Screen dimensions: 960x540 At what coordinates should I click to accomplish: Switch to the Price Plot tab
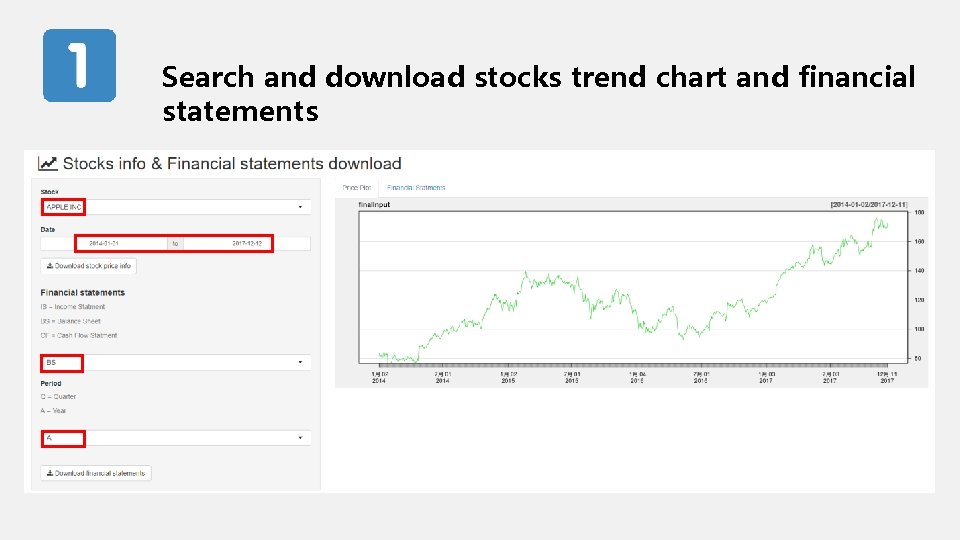356,187
